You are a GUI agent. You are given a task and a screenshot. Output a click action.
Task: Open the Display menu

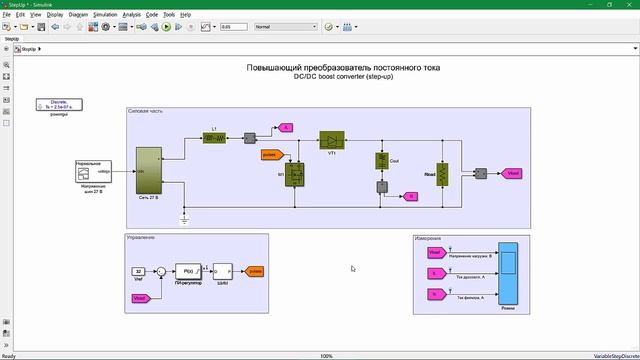pyautogui.click(x=55, y=15)
